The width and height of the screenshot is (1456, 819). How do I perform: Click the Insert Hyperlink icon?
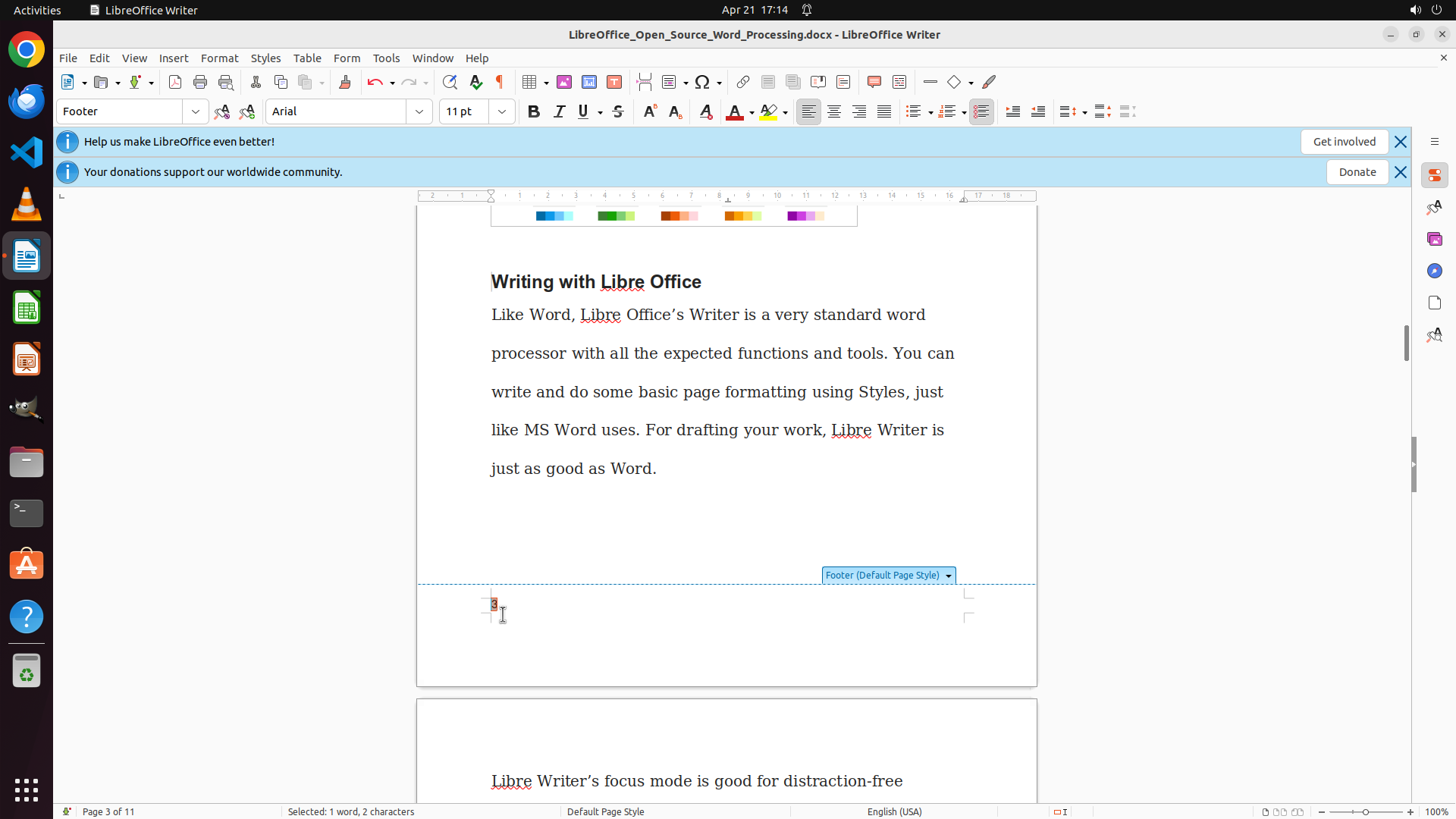743,82
